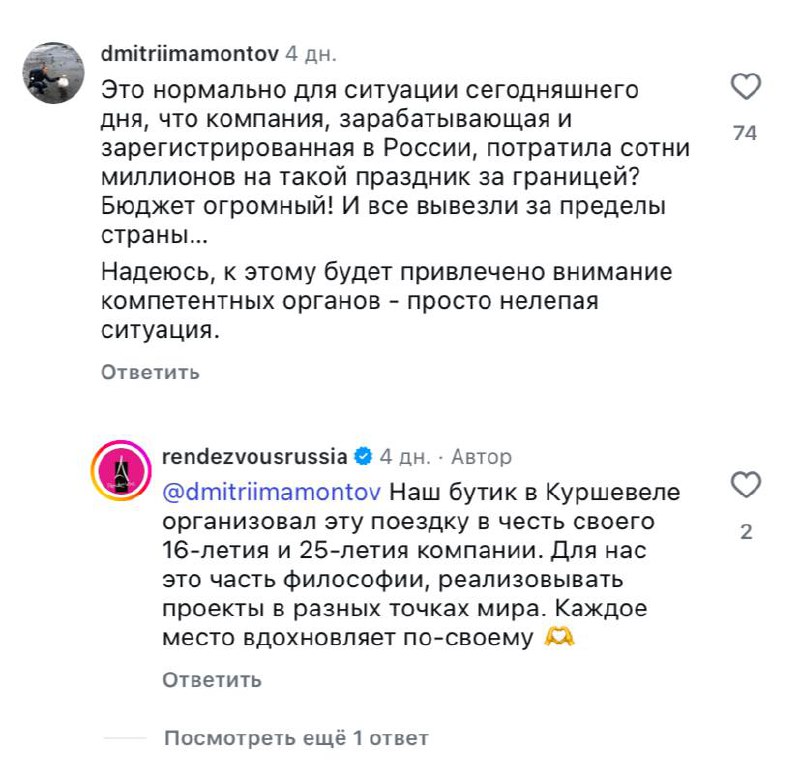Expand "Посмотреть ещё 1 ответ"

point(296,738)
